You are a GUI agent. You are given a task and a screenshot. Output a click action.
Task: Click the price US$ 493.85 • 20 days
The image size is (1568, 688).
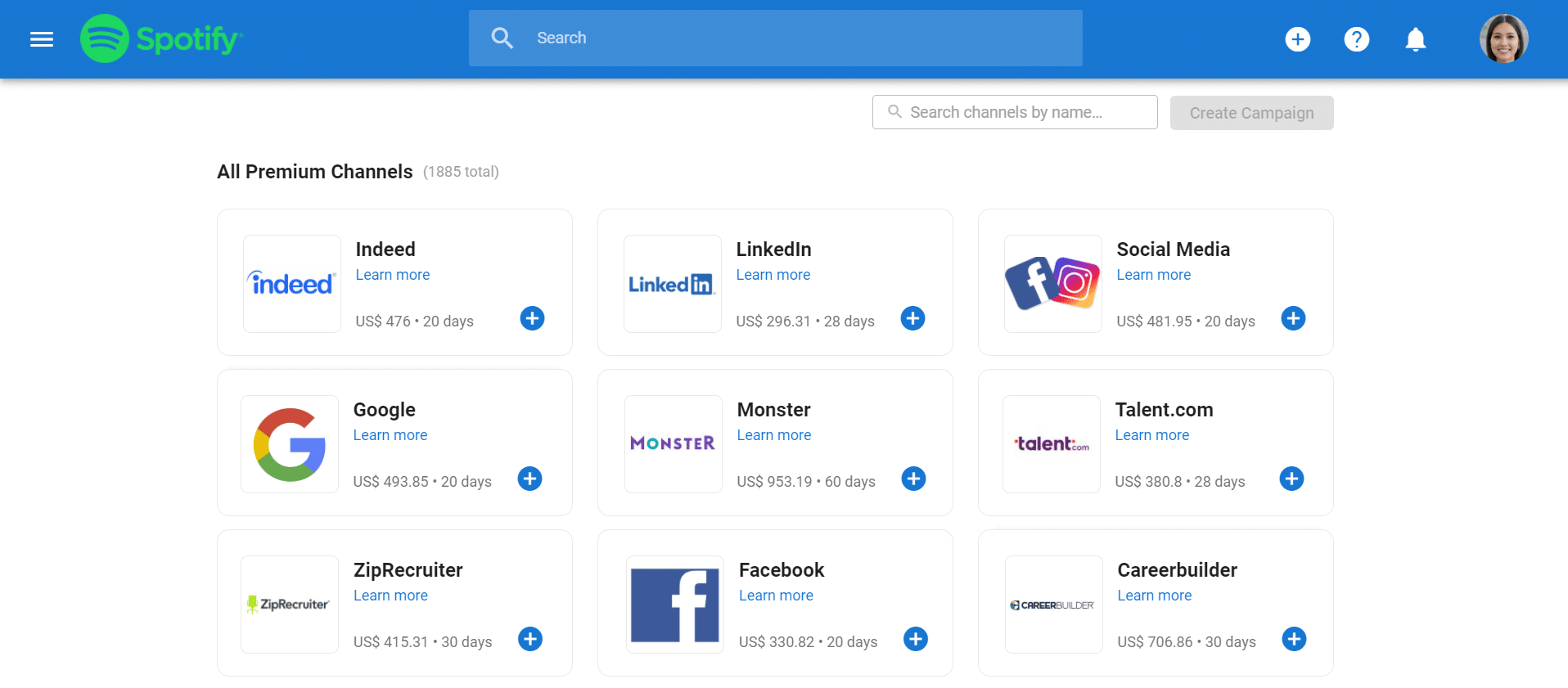(x=422, y=482)
